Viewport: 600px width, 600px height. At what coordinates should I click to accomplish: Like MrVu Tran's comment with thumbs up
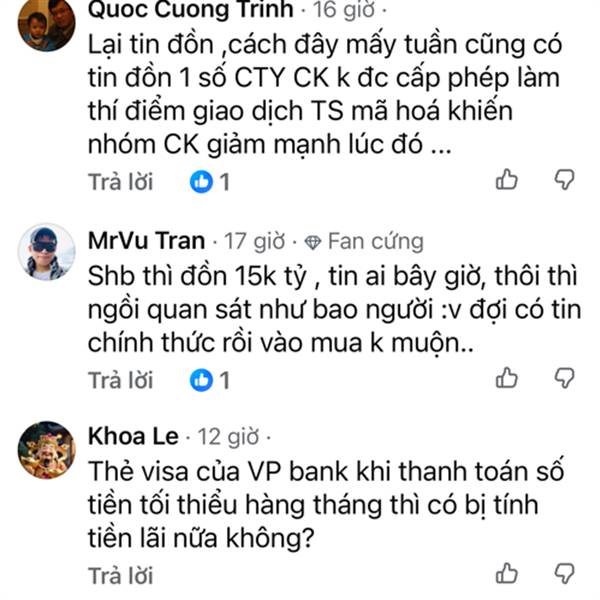[507, 378]
